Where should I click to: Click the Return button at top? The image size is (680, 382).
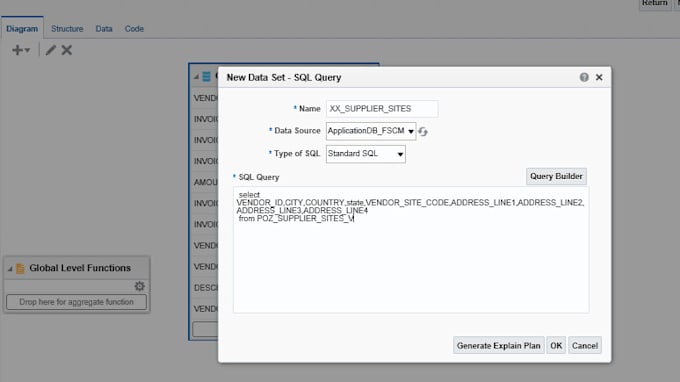click(x=654, y=3)
